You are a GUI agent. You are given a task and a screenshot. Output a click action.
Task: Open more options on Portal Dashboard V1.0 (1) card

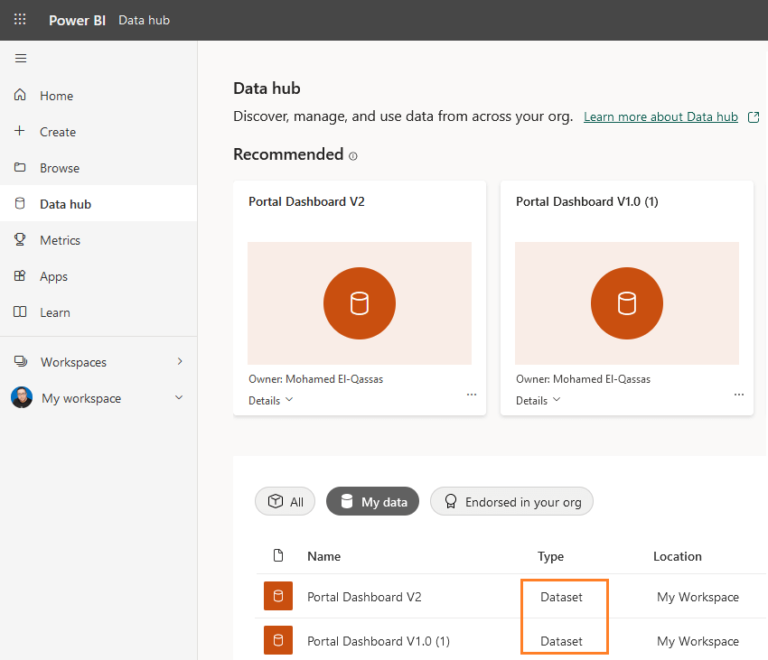(739, 395)
